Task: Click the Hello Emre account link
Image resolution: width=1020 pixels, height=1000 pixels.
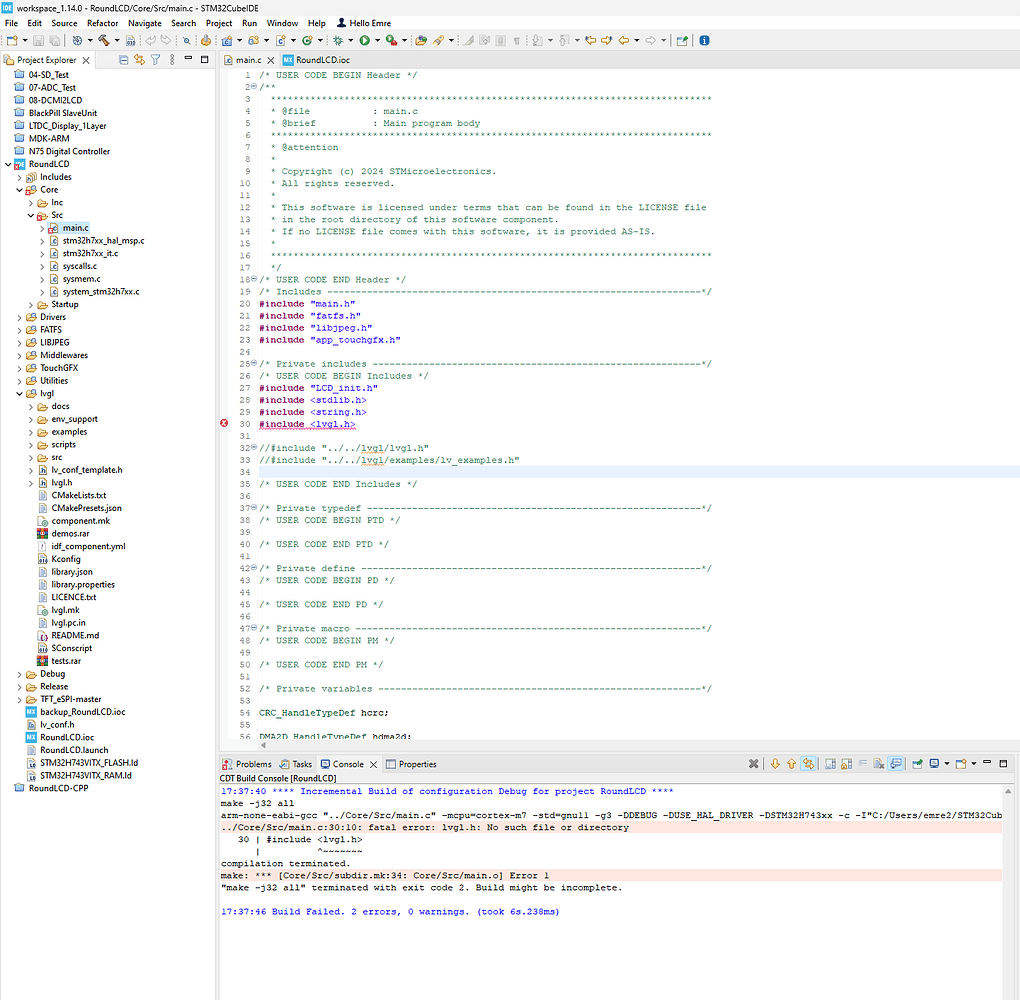Action: (x=364, y=23)
